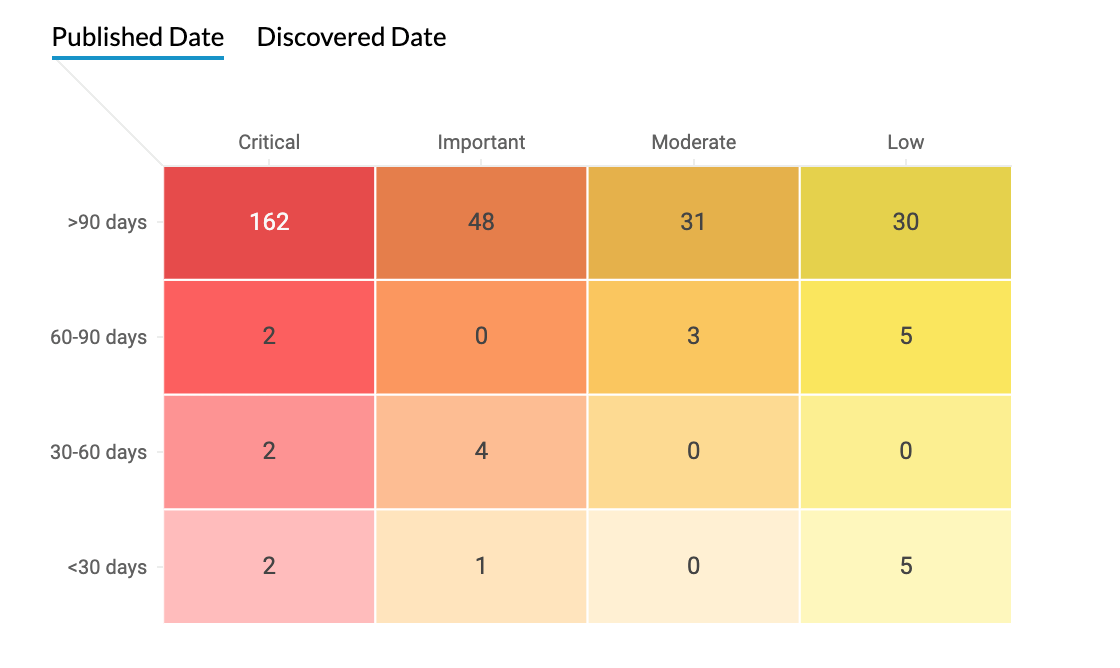Switch to the Published Date tab

tap(138, 38)
